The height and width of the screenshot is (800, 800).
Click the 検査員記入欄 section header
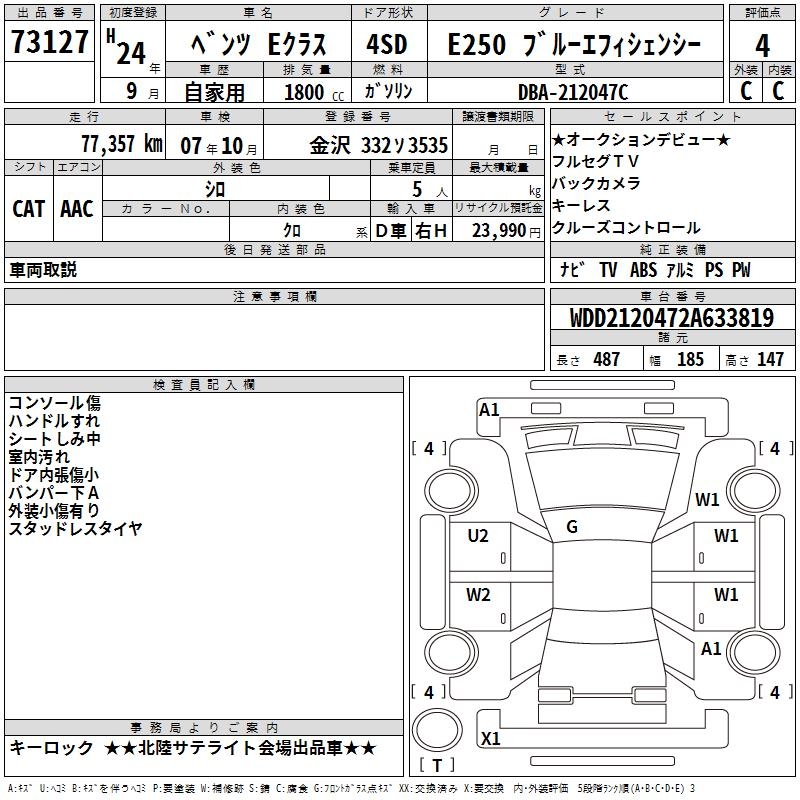point(204,385)
